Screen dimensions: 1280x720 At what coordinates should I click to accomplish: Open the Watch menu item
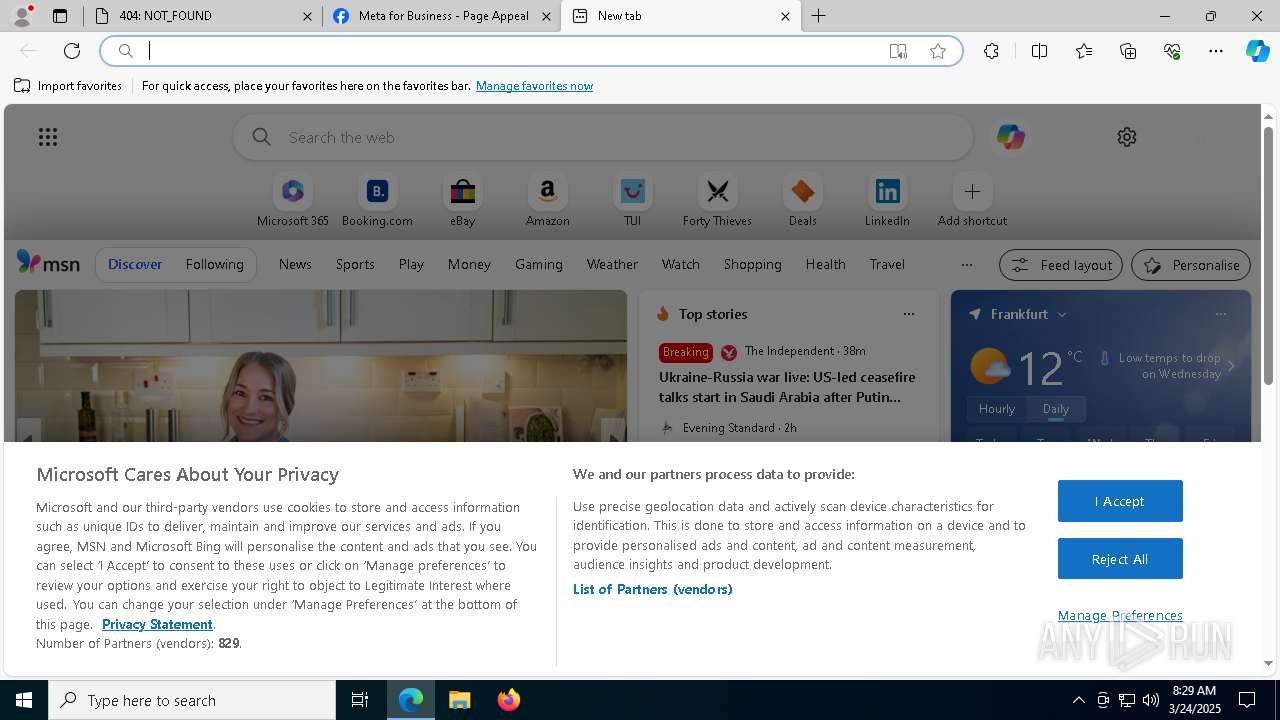point(680,264)
